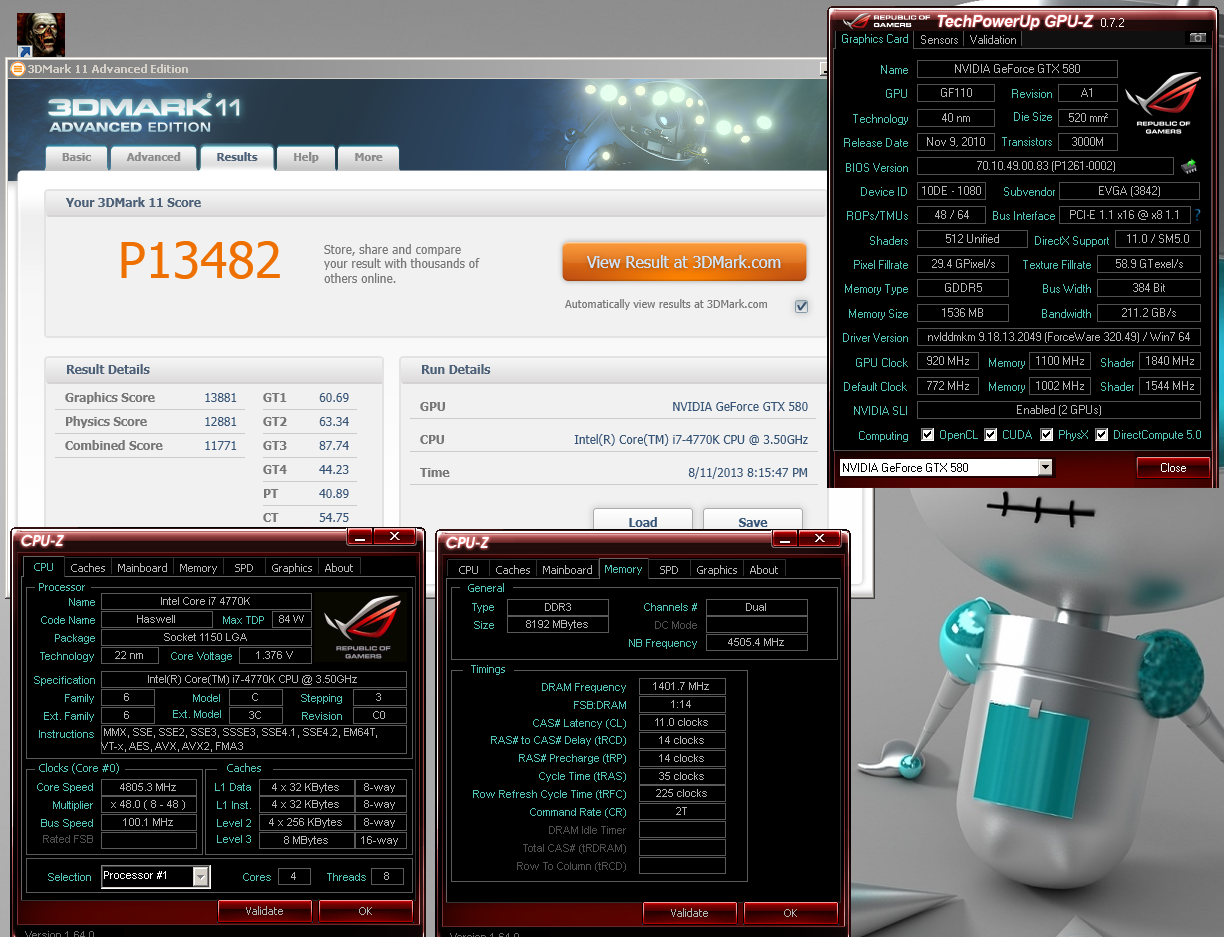This screenshot has height=937, width=1224.
Task: Switch to the Sensors tab in GPU-Z
Action: click(939, 40)
